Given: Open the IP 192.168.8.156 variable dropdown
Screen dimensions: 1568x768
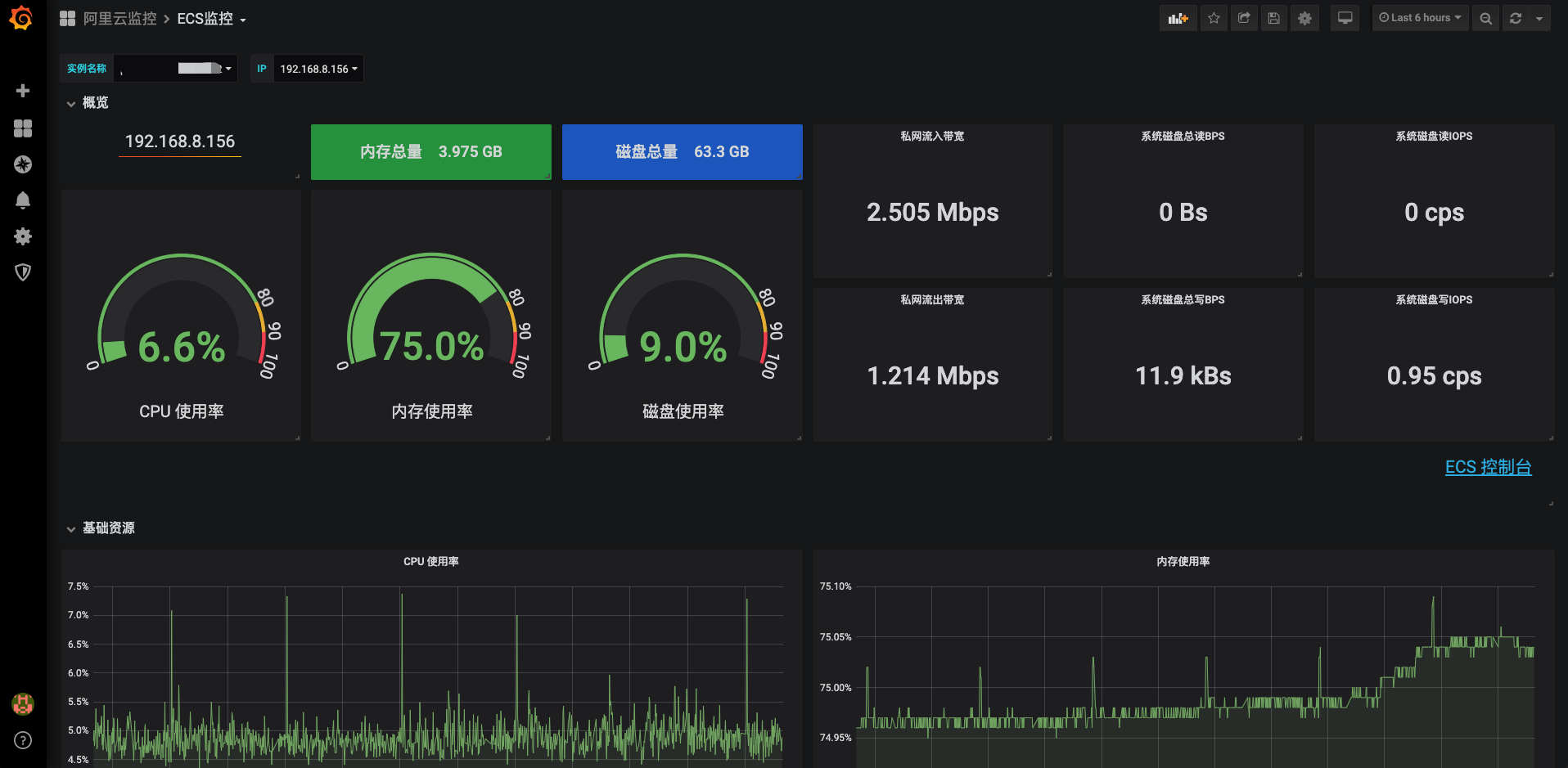Looking at the screenshot, I should pos(318,69).
